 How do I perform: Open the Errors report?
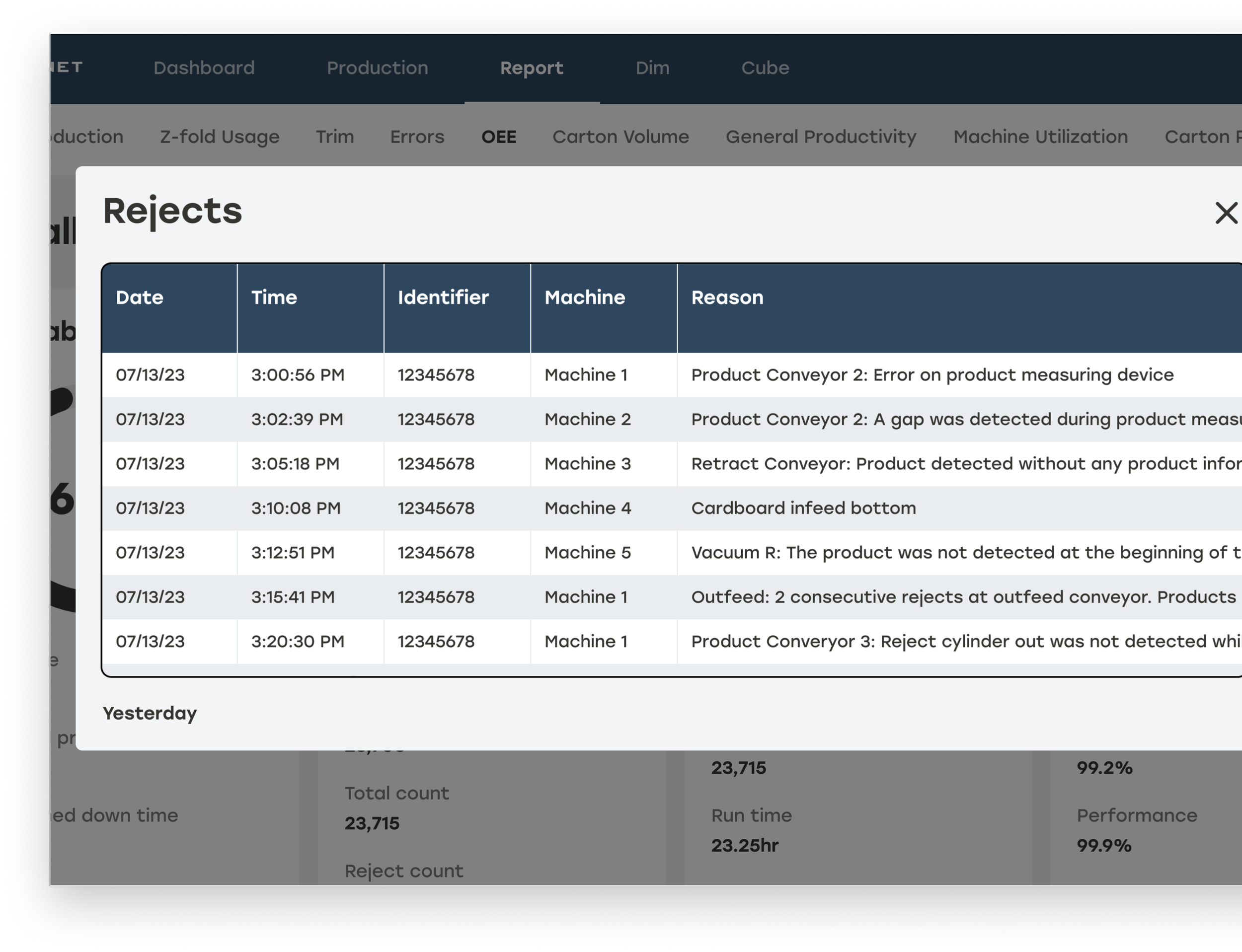(x=417, y=137)
